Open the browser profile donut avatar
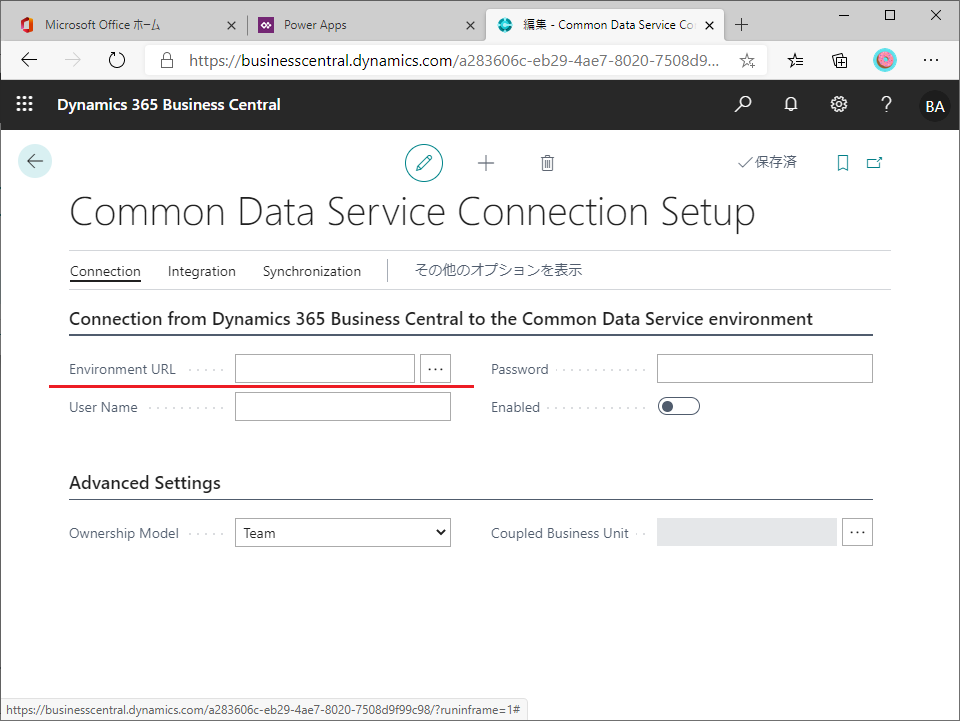This screenshot has height=721, width=960. pyautogui.click(x=884, y=60)
